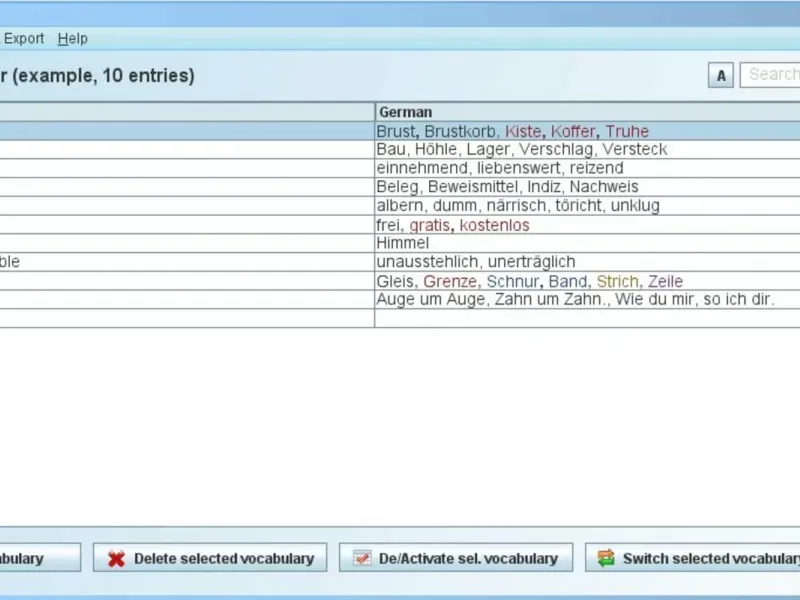Click Delete selected vocabulary button
This screenshot has height=600, width=800.
click(x=210, y=558)
